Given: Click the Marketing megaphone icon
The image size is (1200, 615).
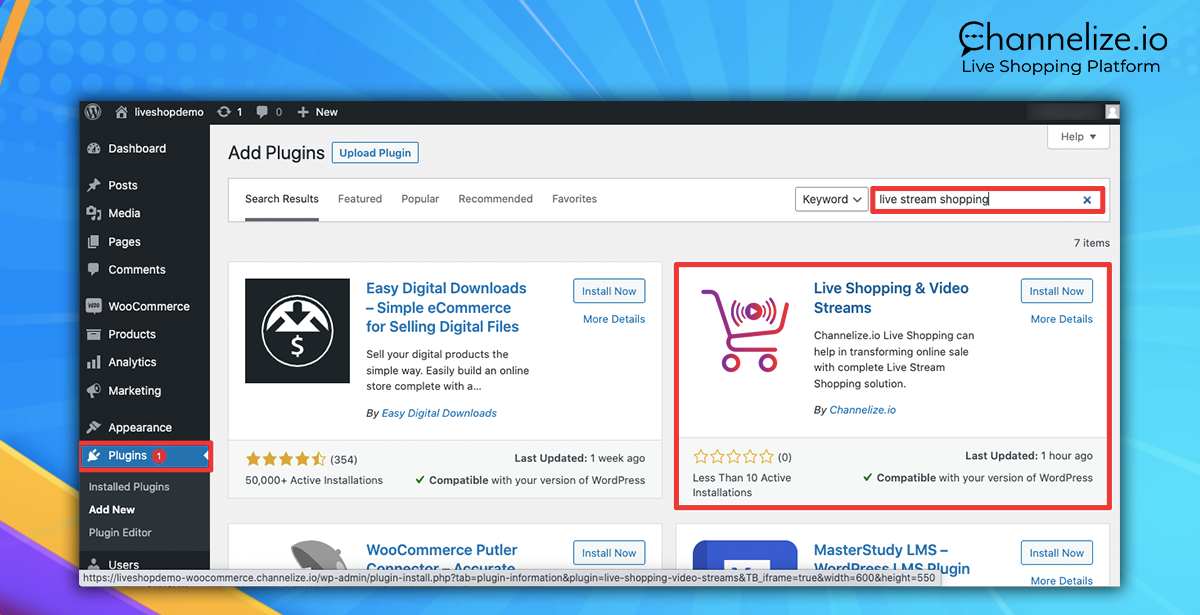Looking at the screenshot, I should (94, 391).
